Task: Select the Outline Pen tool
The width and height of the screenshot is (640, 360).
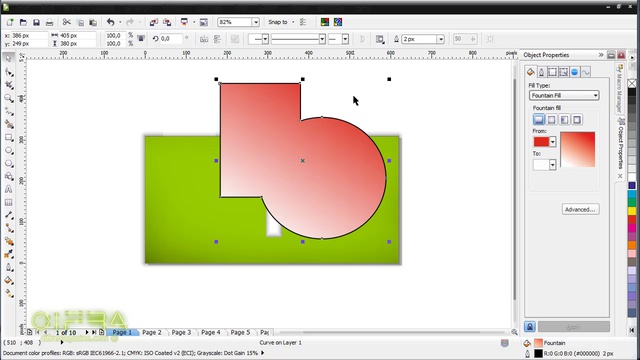Action: coord(9,267)
